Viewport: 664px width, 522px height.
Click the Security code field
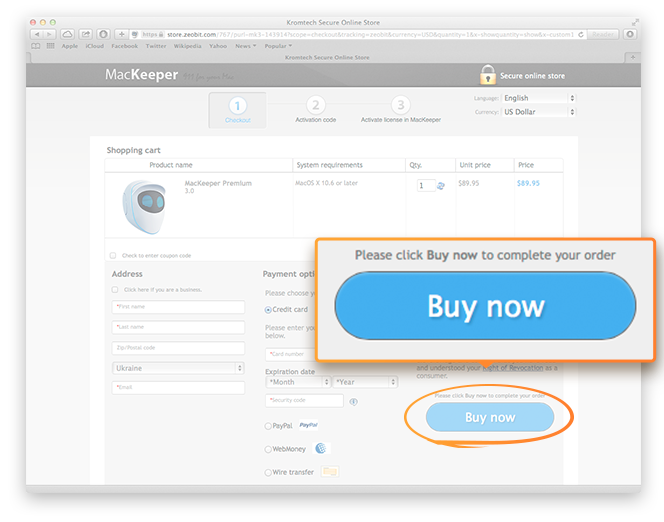click(x=304, y=400)
